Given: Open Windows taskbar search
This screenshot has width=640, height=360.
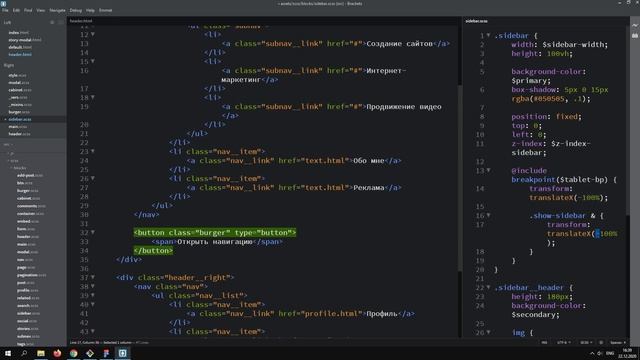Looking at the screenshot, I should click(x=24, y=353).
